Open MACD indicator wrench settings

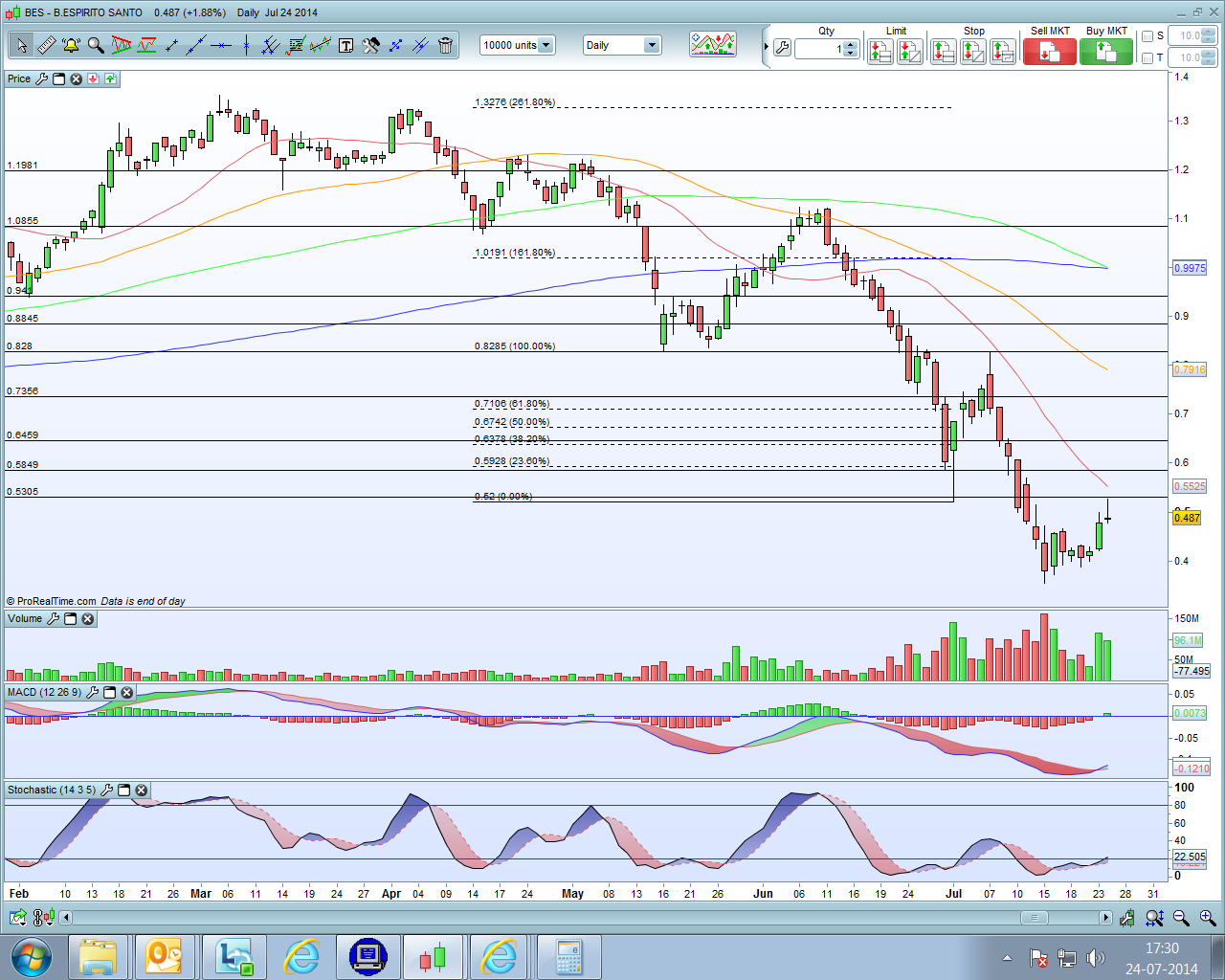pyautogui.click(x=92, y=692)
